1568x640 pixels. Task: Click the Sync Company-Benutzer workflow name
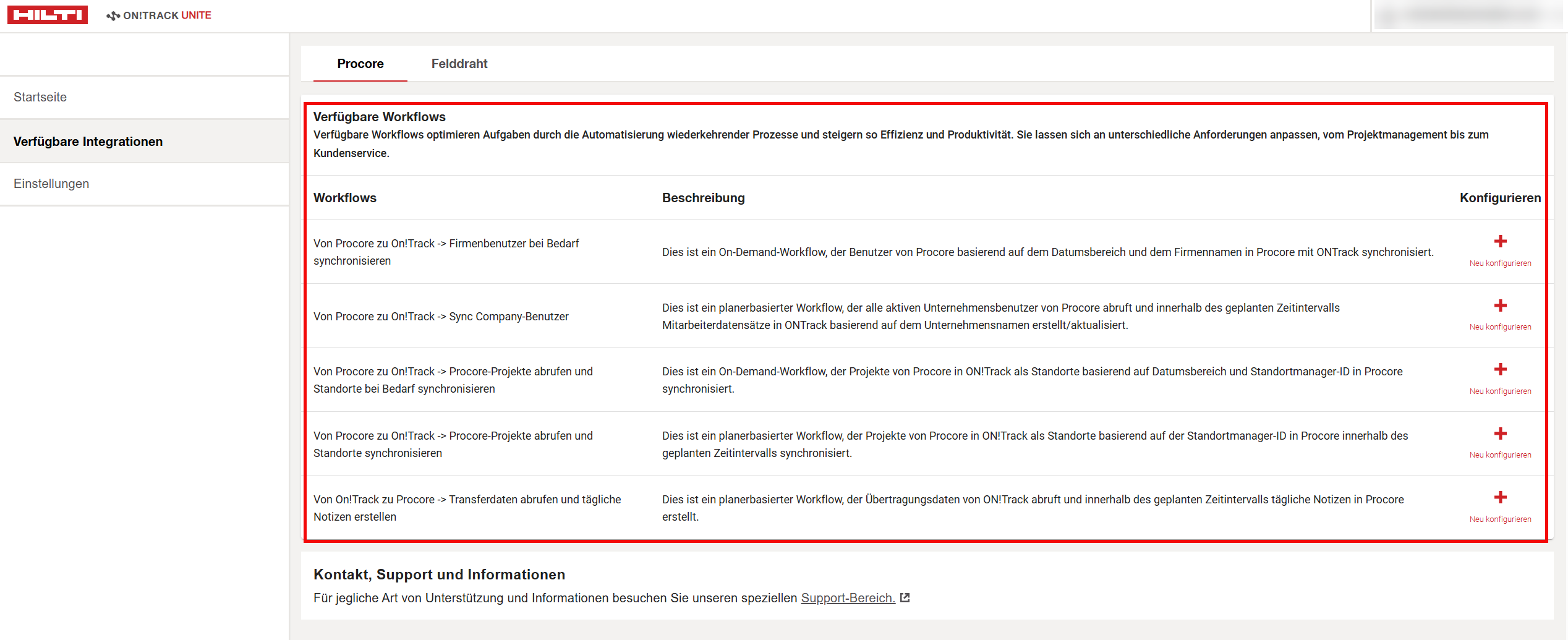(x=441, y=317)
